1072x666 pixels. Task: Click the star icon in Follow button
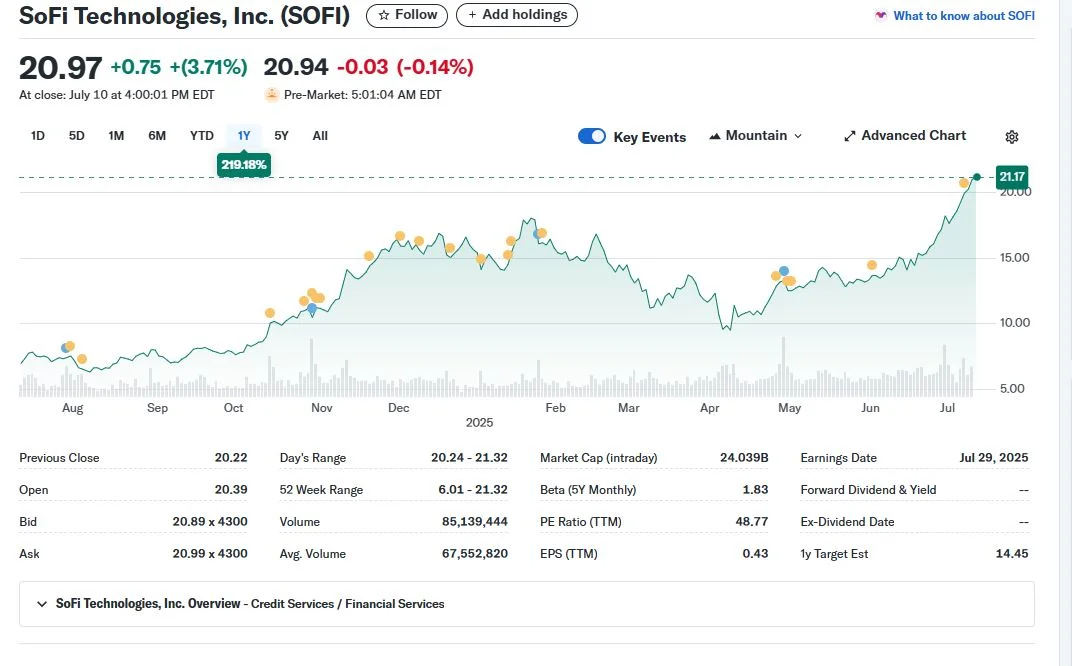tap(383, 15)
